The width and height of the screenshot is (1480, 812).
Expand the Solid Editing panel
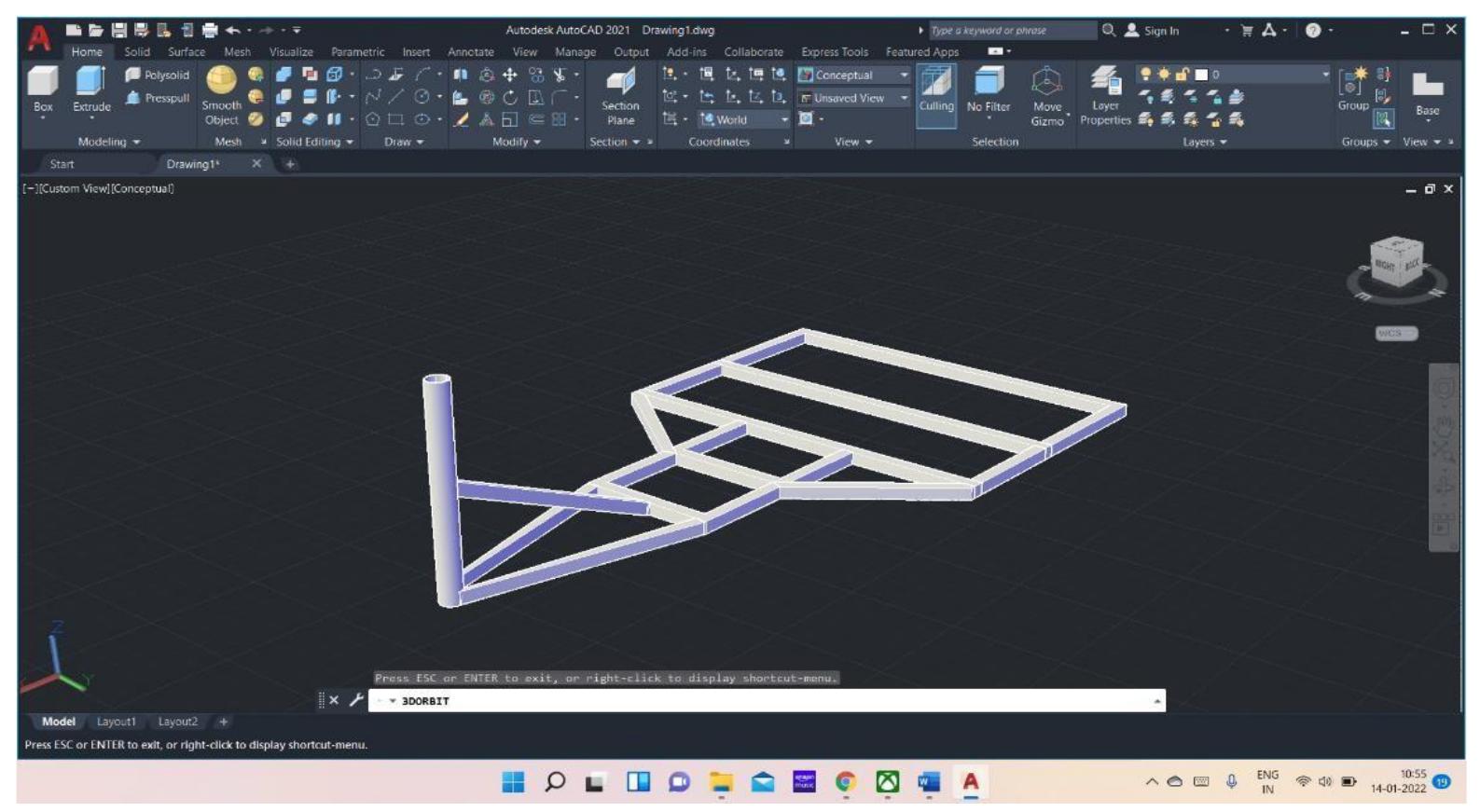point(314,142)
